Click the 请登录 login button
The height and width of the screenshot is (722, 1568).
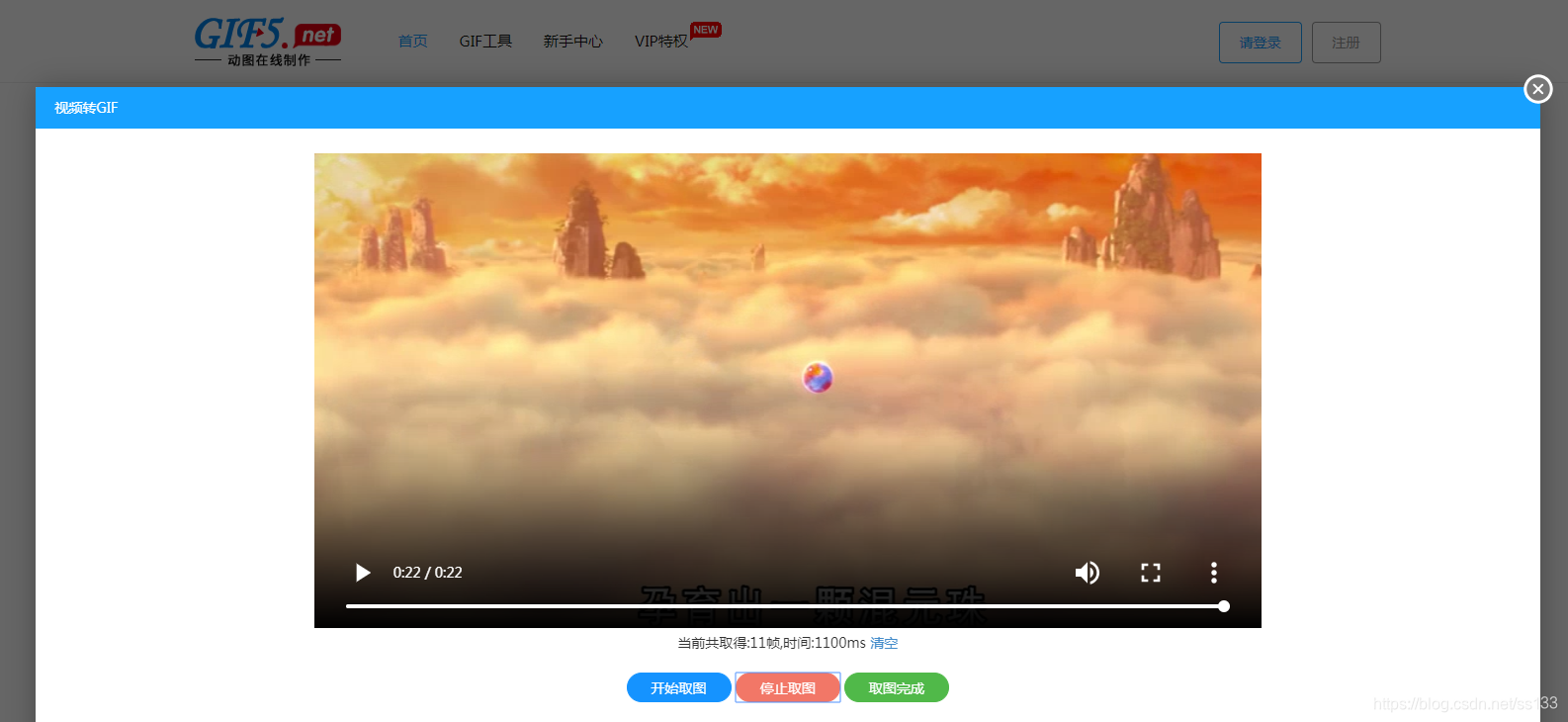coord(1261,43)
